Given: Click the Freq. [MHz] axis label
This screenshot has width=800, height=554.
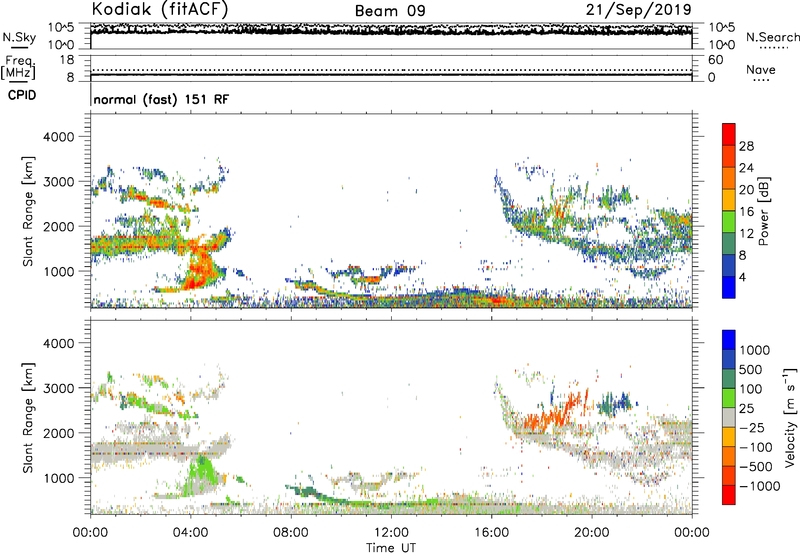Looking at the screenshot, I should [18, 67].
